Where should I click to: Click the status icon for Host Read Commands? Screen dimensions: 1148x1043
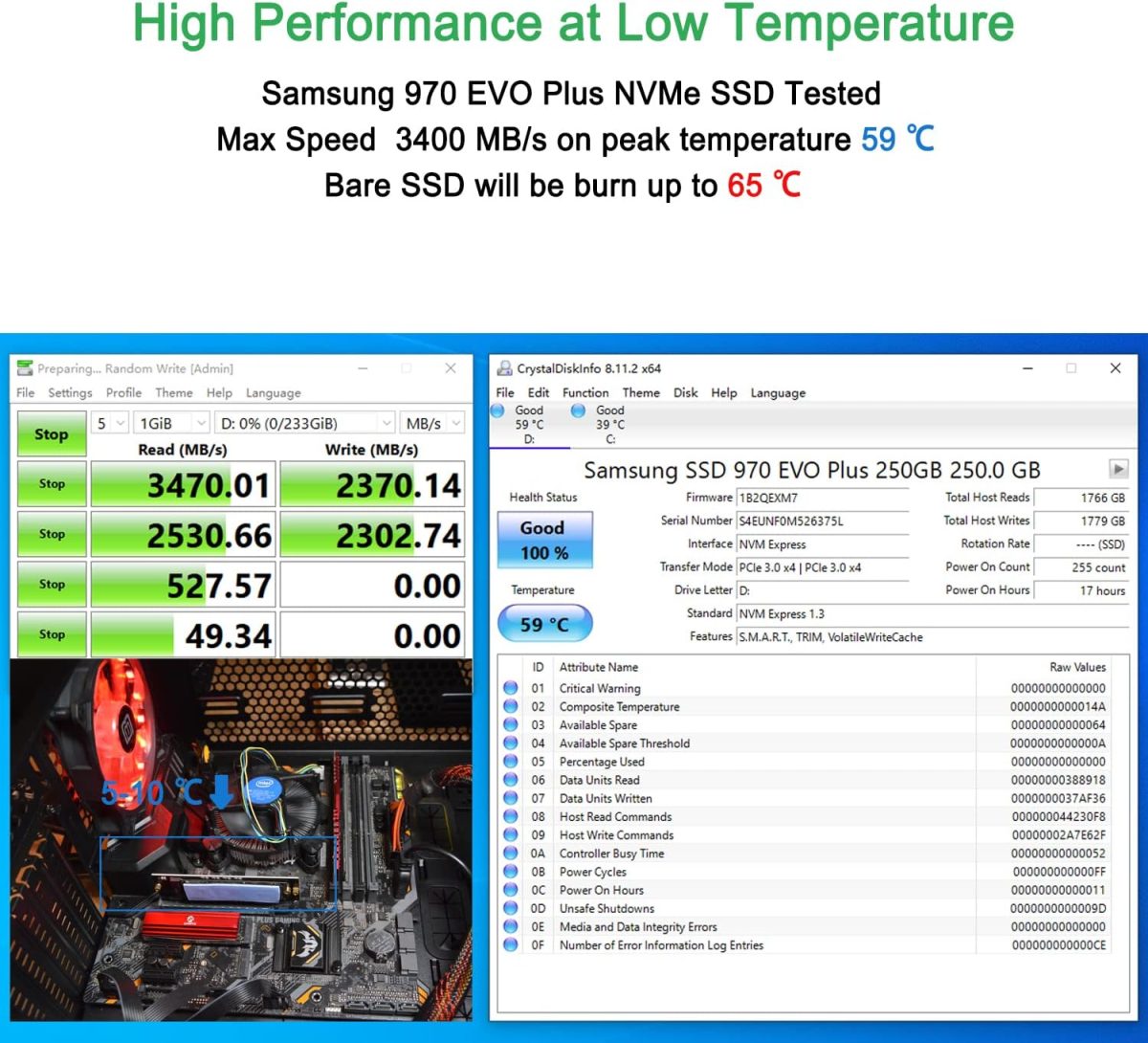click(x=511, y=816)
